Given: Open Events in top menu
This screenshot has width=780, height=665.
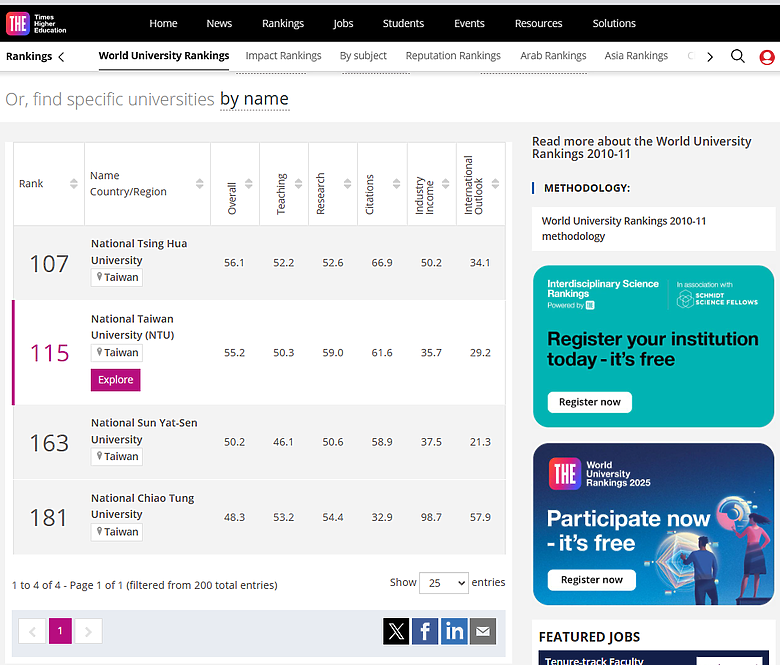Looking at the screenshot, I should pos(469,23).
